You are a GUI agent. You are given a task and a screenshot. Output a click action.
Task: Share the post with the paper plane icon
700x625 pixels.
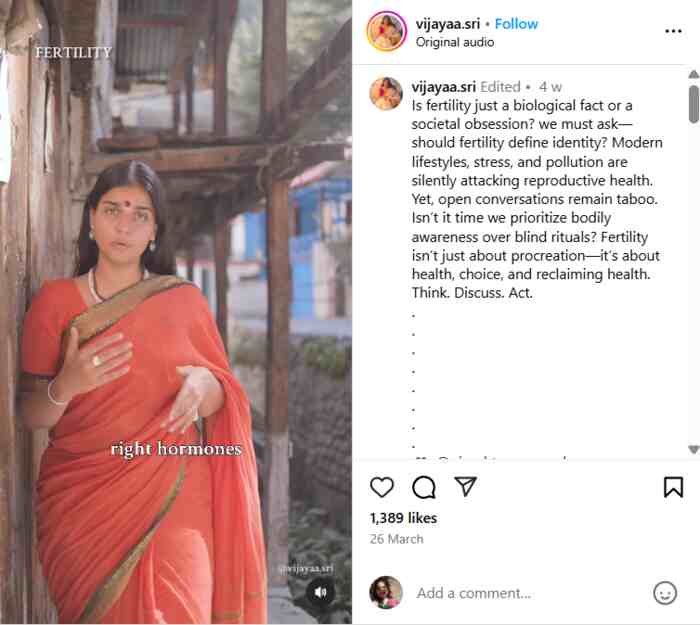tap(465, 487)
